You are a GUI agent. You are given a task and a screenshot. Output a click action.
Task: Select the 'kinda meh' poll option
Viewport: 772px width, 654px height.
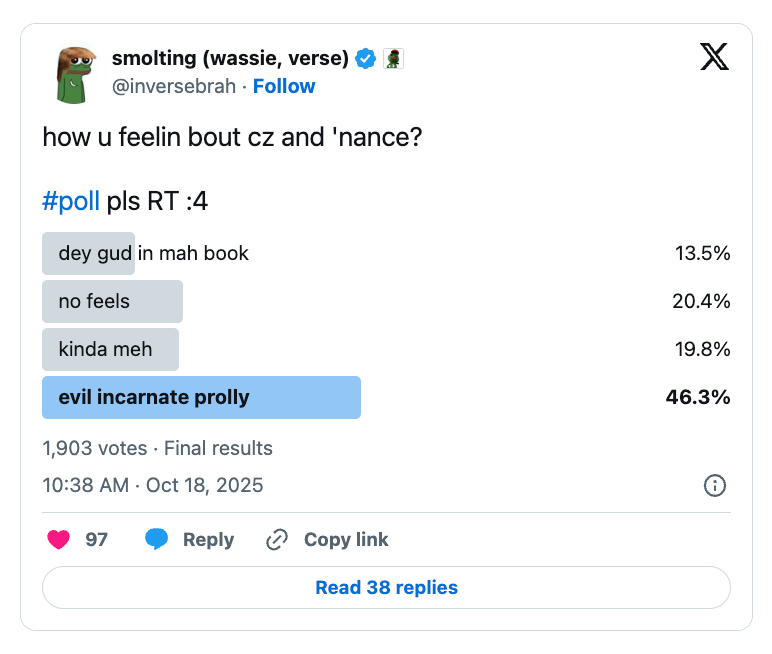point(110,349)
